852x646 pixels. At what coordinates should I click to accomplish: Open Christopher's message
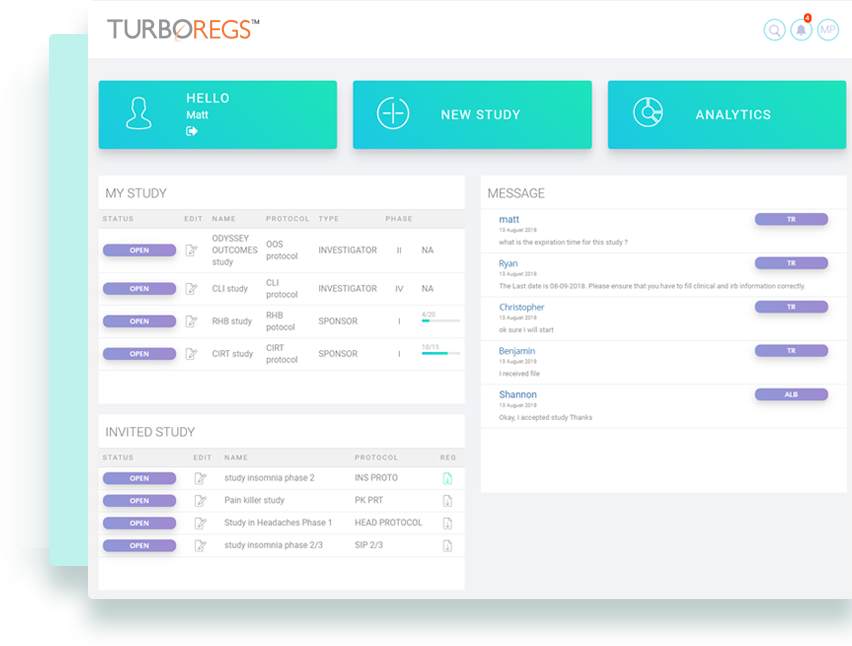[521, 307]
